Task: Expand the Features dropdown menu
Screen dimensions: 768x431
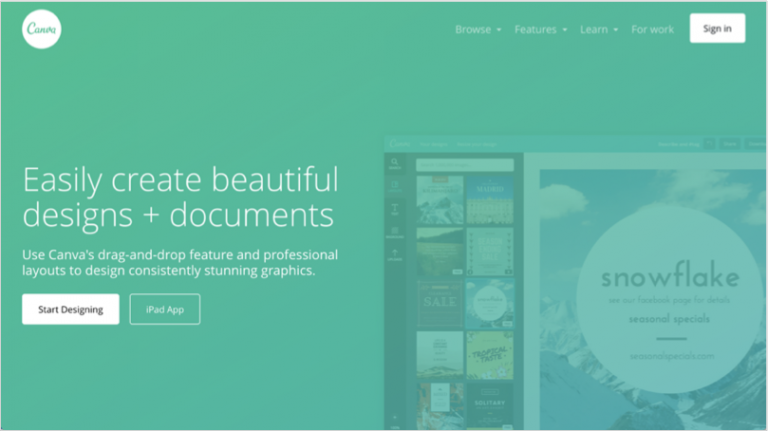Action: (541, 29)
